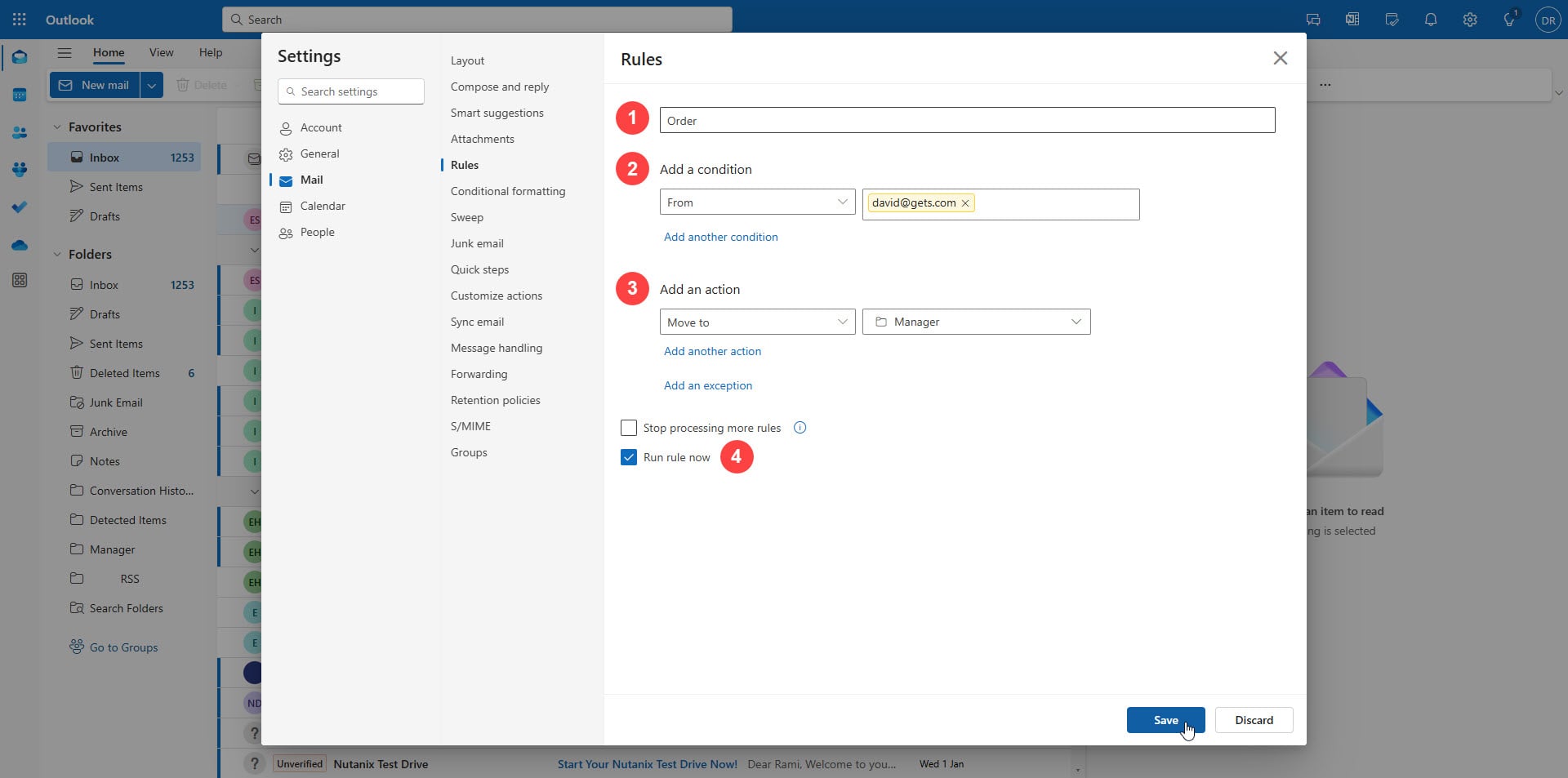The width and height of the screenshot is (1568, 778).
Task: Click Add another condition link
Action: point(721,237)
